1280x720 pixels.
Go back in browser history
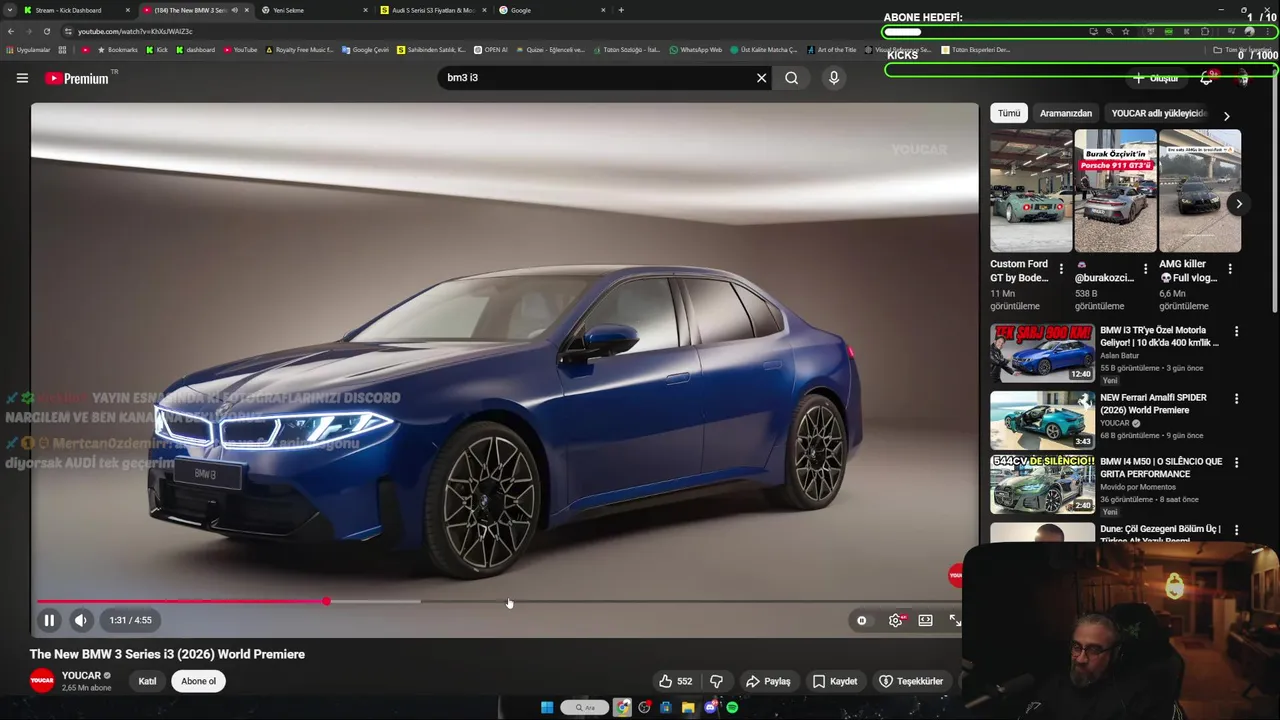pyautogui.click(x=10, y=31)
